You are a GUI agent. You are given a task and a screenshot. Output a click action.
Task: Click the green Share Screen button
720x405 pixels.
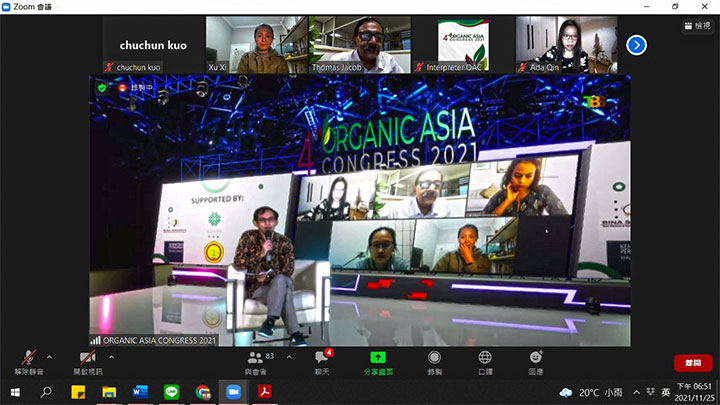click(x=378, y=363)
